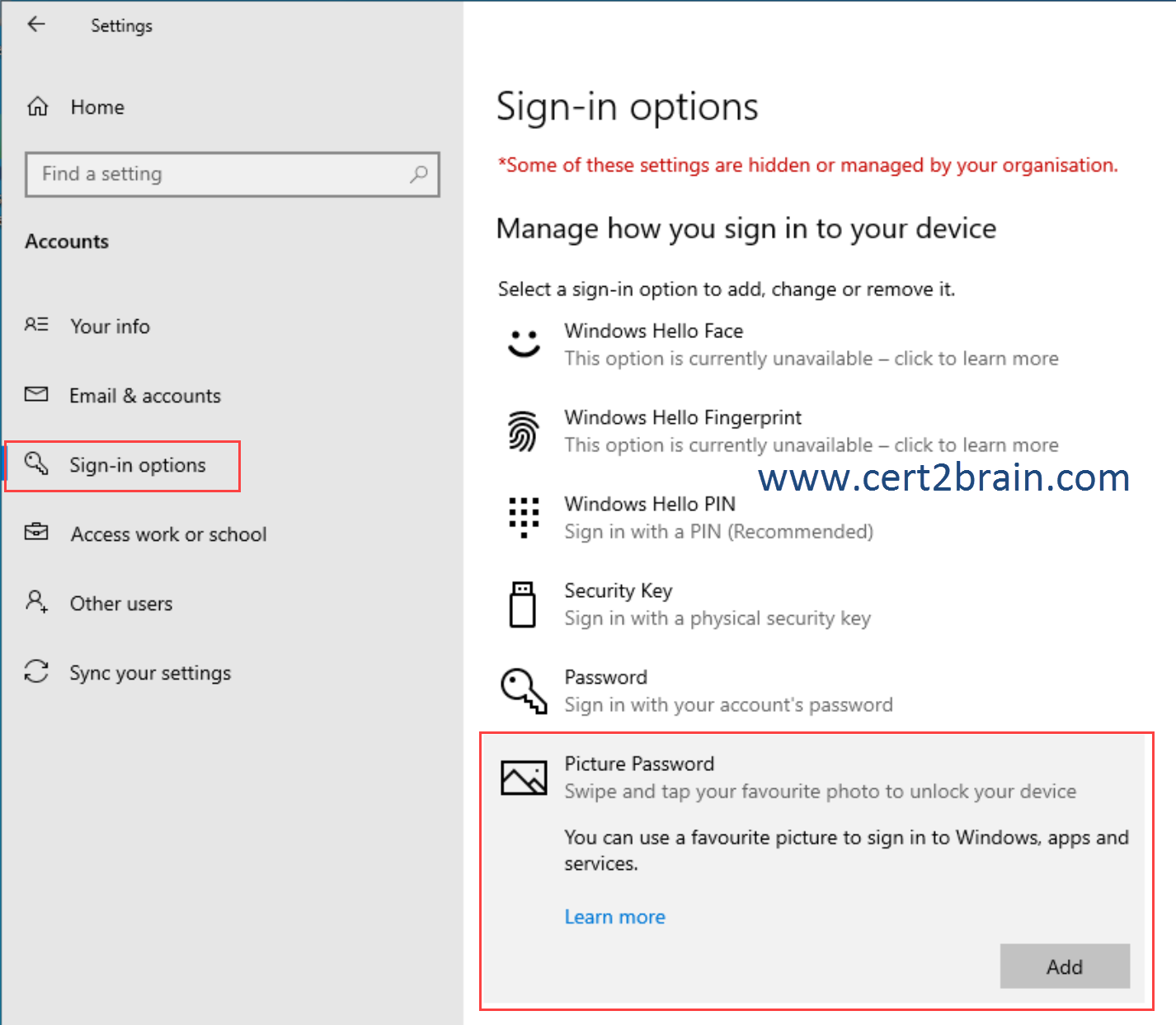Click the Other users person-plus icon
This screenshot has width=1176, height=1025.
[36, 601]
